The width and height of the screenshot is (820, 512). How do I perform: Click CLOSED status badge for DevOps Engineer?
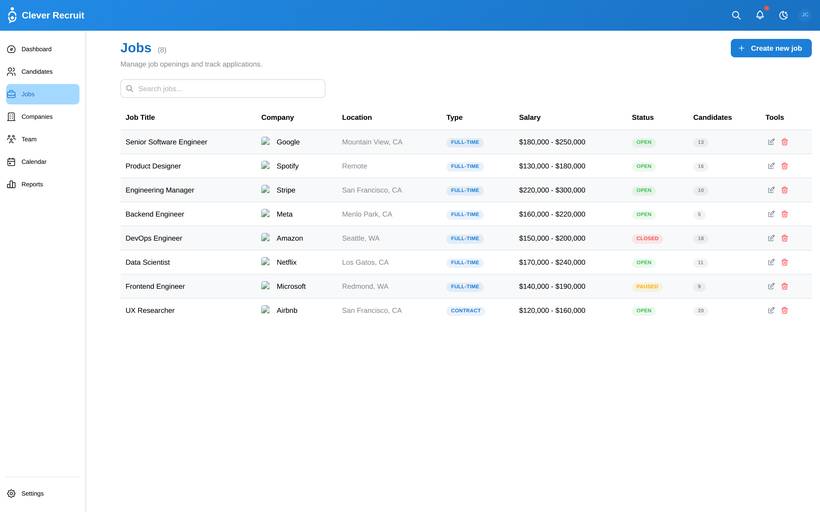647,238
